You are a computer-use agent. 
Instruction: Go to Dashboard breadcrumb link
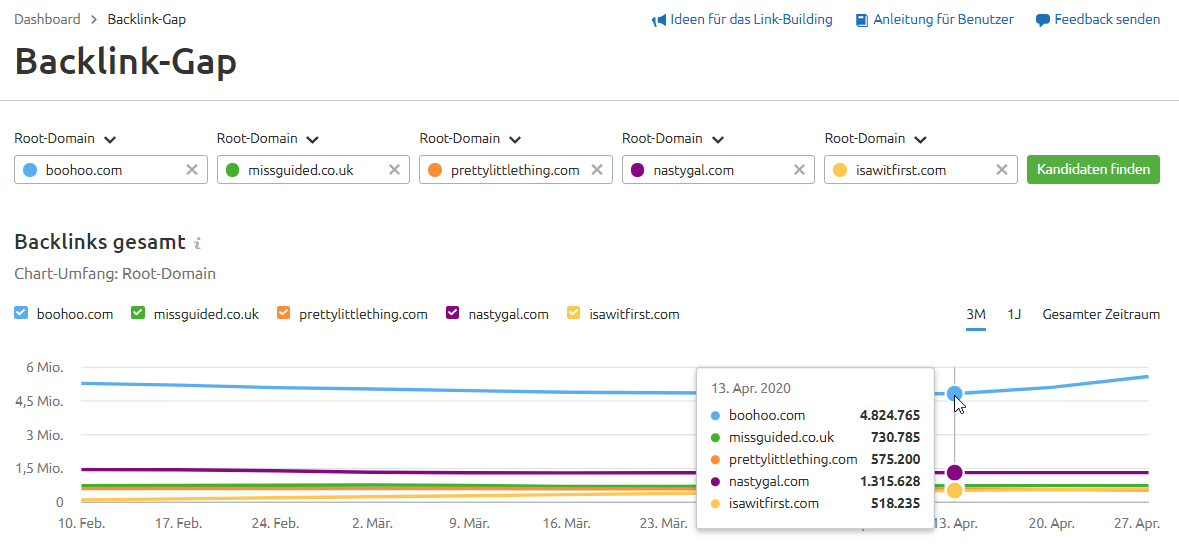pos(47,20)
